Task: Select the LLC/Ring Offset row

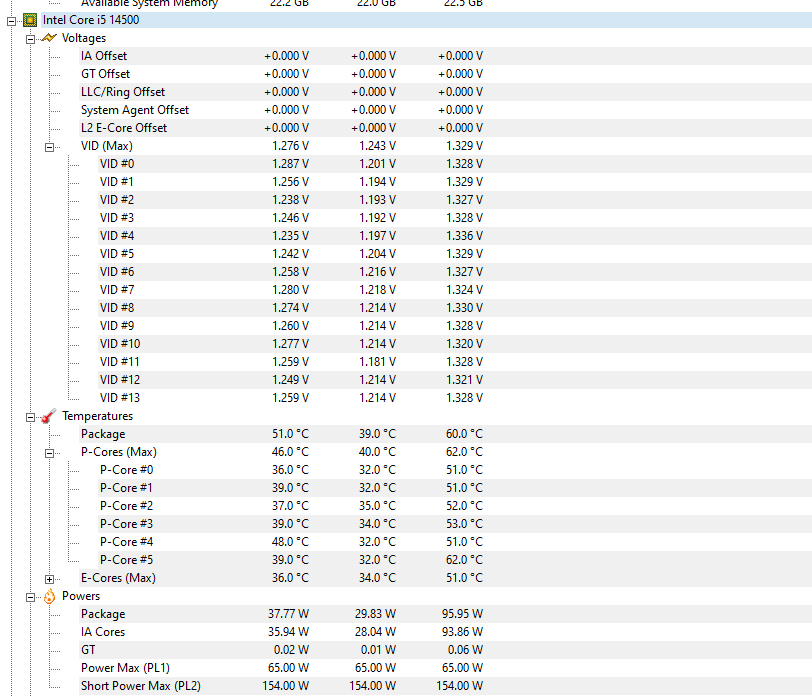Action: (445, 92)
